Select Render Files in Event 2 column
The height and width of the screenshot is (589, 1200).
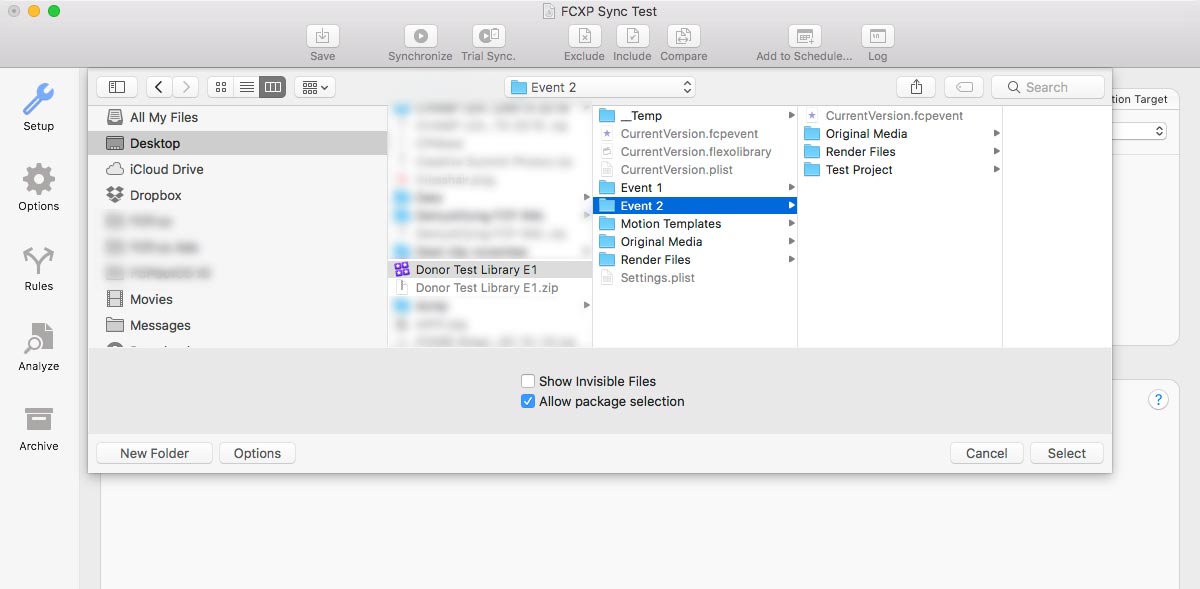point(900,151)
